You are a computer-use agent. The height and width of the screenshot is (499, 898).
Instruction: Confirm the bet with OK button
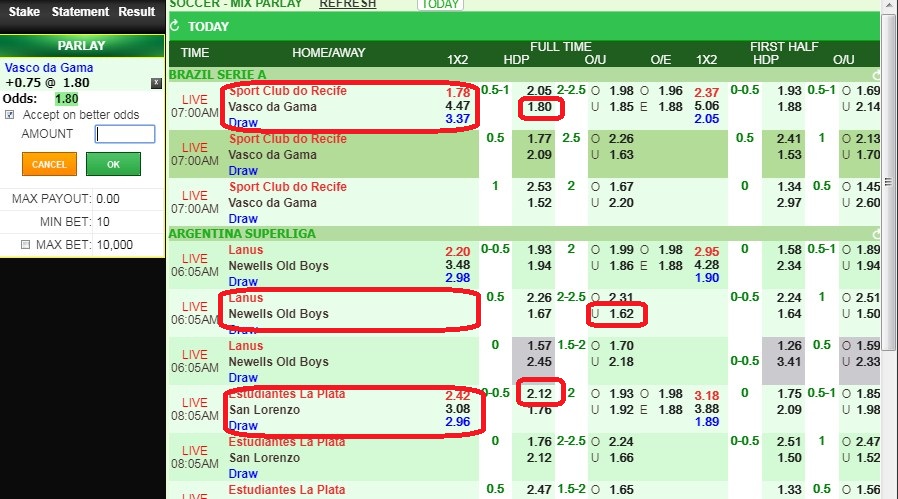(x=113, y=164)
